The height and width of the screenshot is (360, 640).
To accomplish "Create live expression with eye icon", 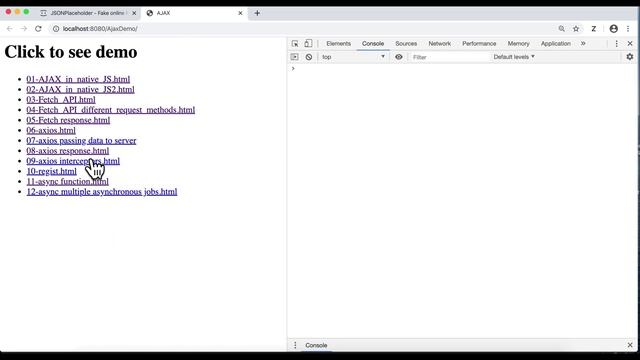I will [398, 57].
